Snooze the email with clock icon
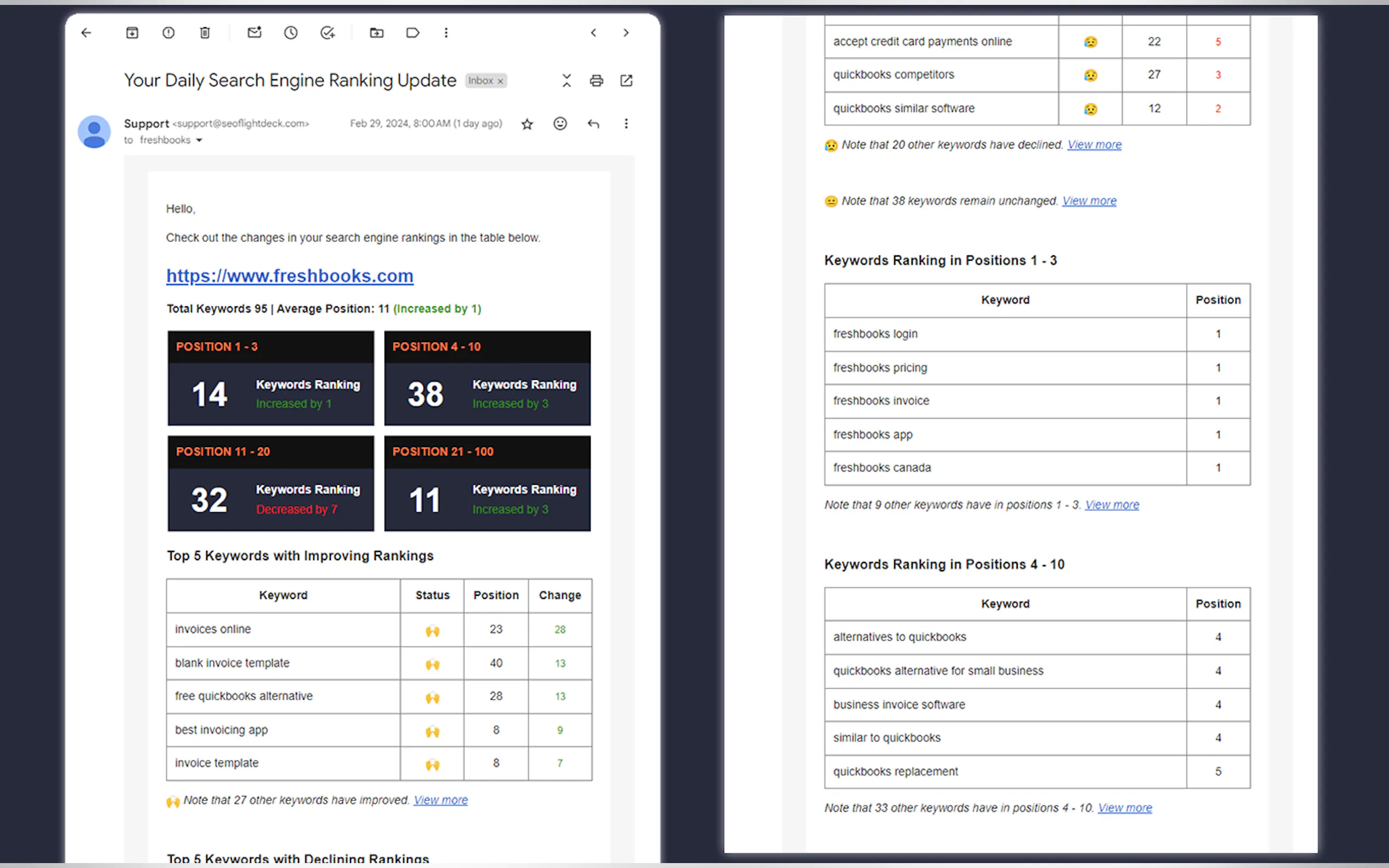This screenshot has width=1389, height=868. click(x=290, y=33)
